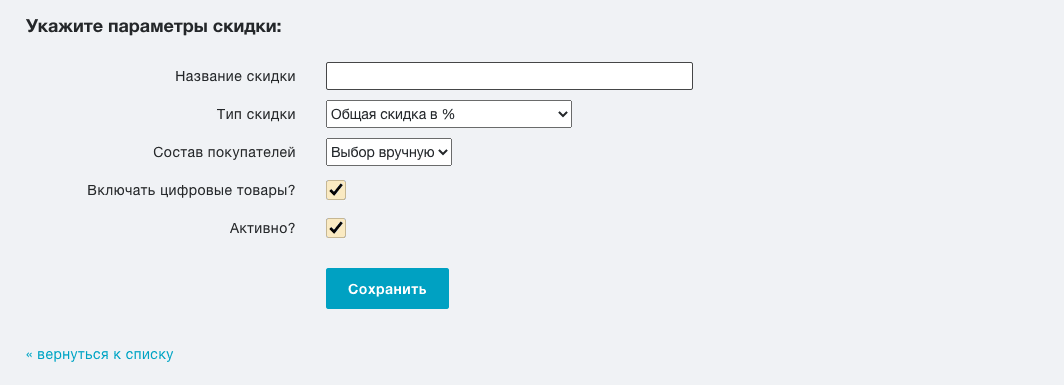Save the discount using the blue button

pos(387,289)
